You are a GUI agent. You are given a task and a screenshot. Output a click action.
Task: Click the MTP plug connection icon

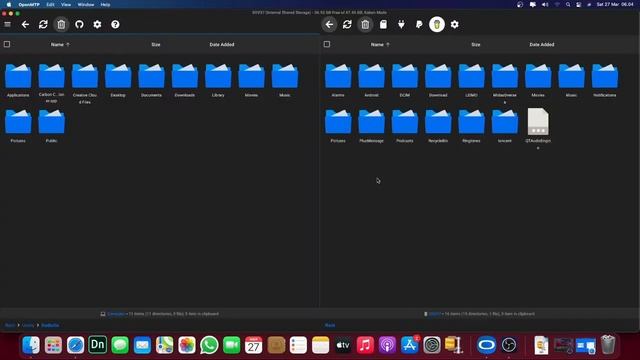click(x=401, y=24)
